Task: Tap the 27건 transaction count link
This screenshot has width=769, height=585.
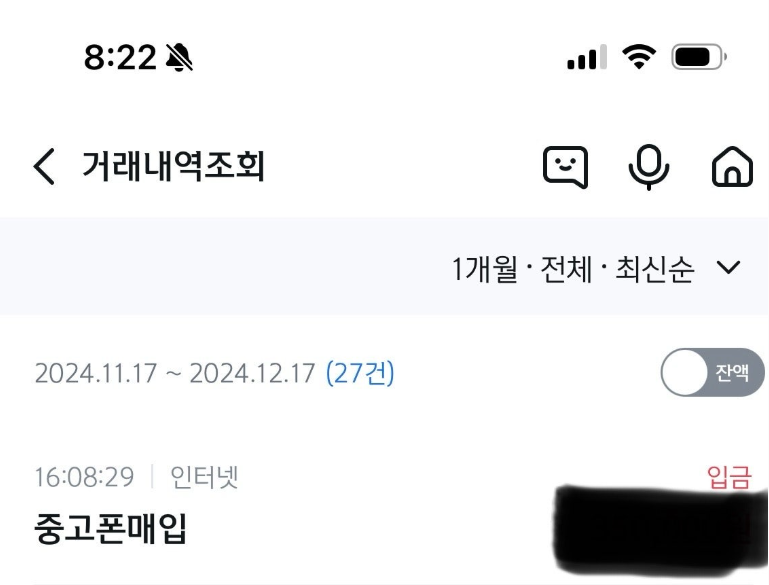Action: [x=360, y=373]
